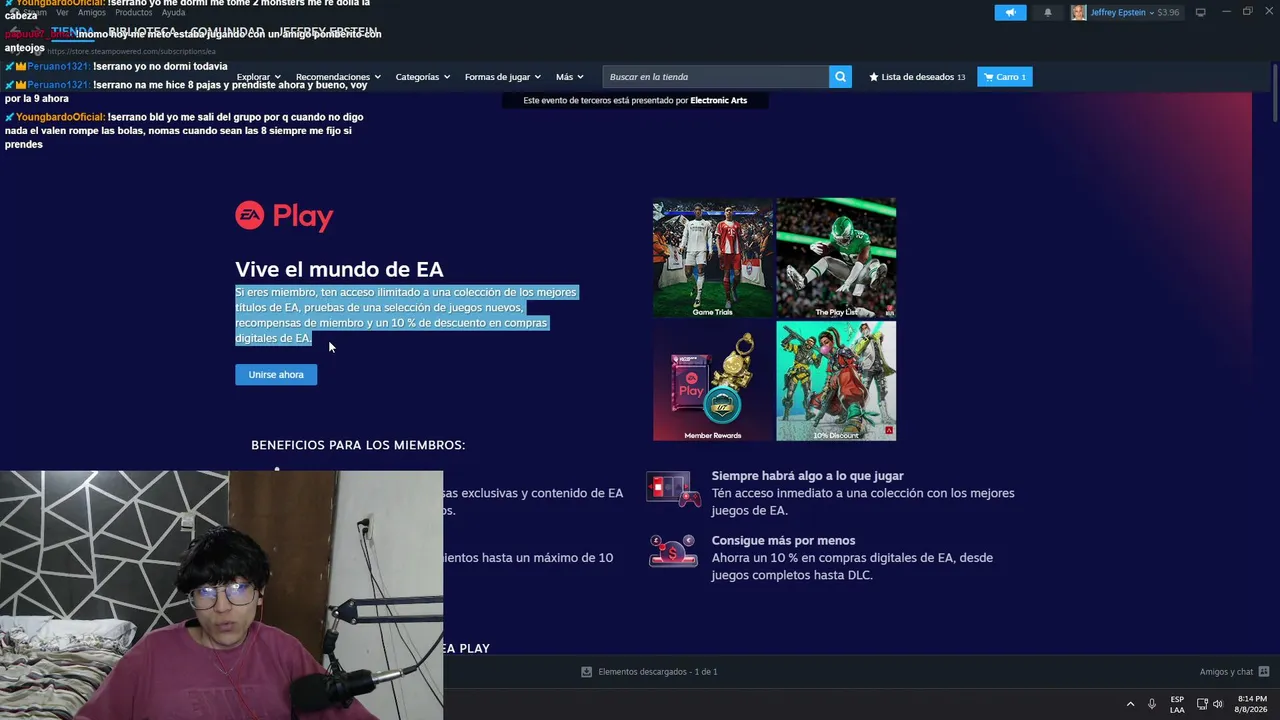Click the 'Siempre habrá algo a lo que jugar' title
1280x720 pixels.
[x=807, y=476]
